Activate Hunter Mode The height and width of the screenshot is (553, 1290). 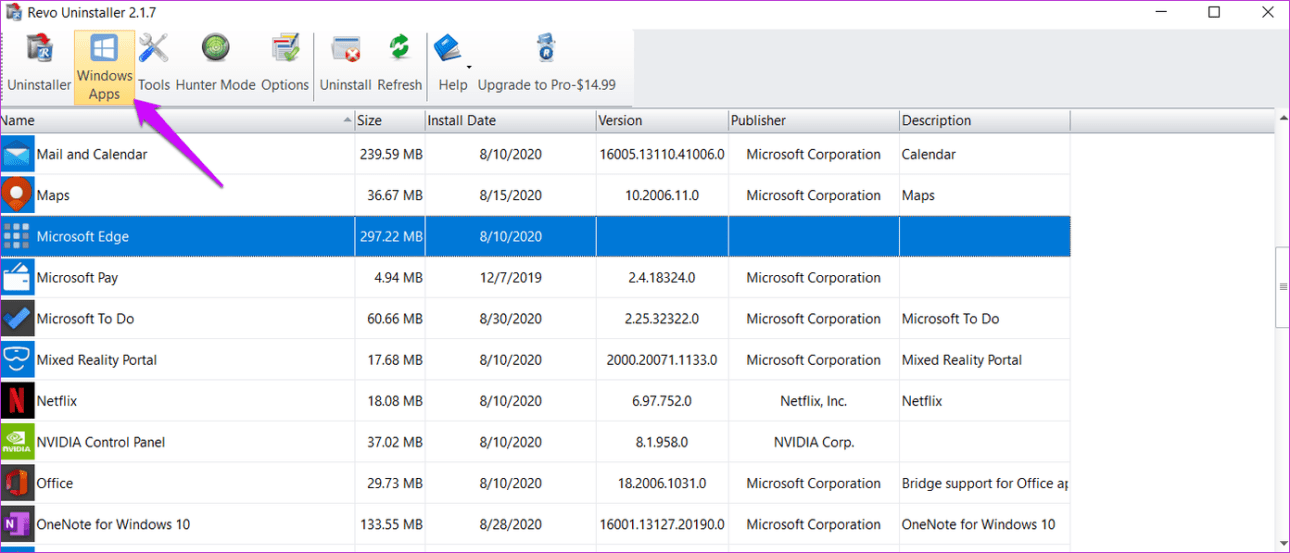[215, 65]
